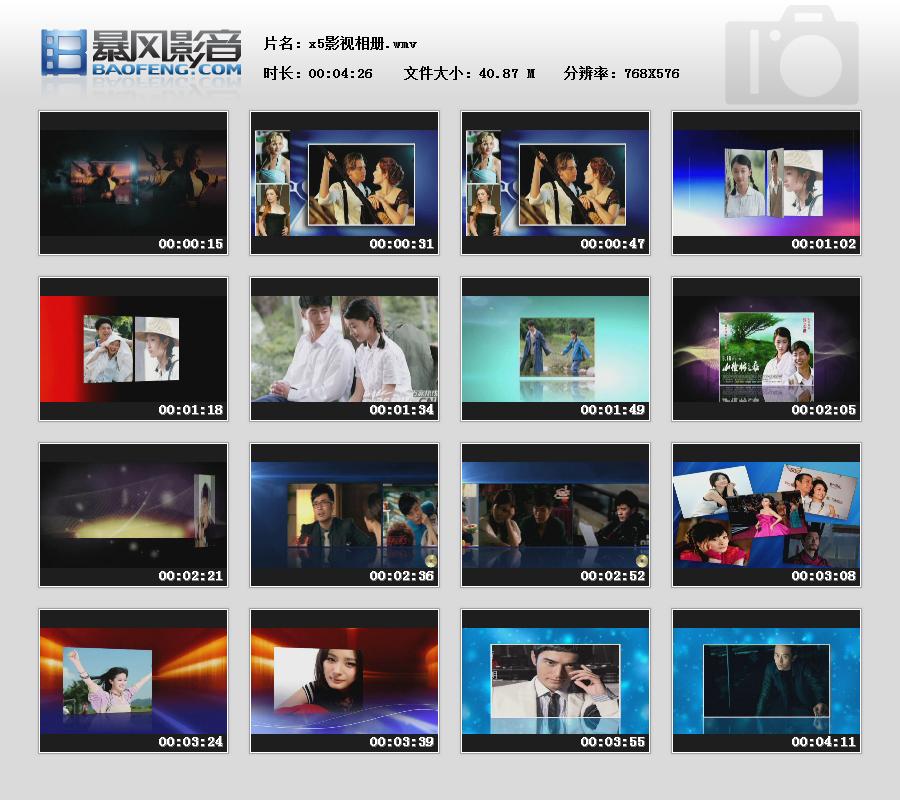The image size is (900, 800).
Task: Open the thumbnail at 00:01:02
Action: pos(766,182)
